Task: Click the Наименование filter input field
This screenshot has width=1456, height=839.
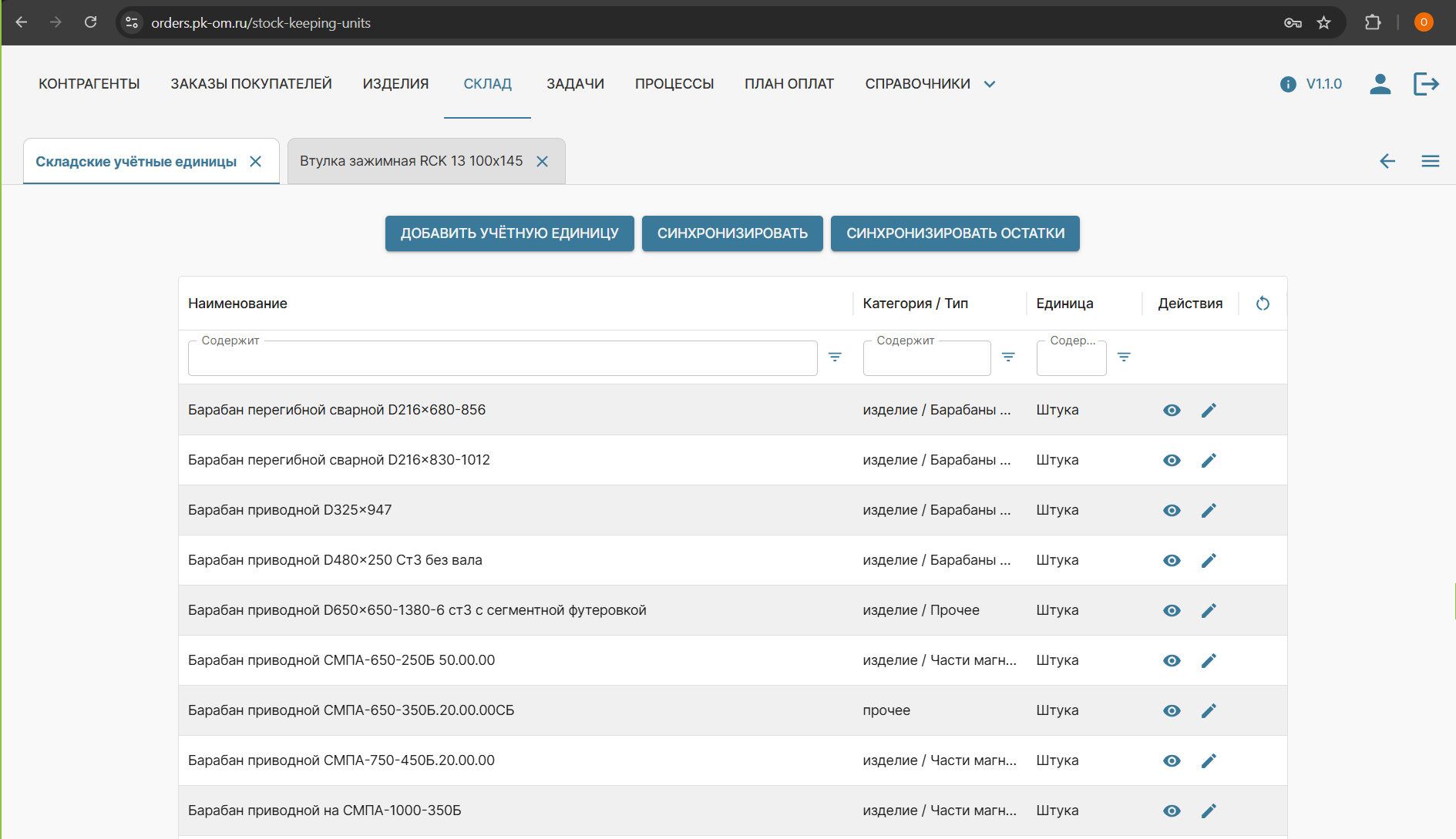Action: [x=502, y=359]
